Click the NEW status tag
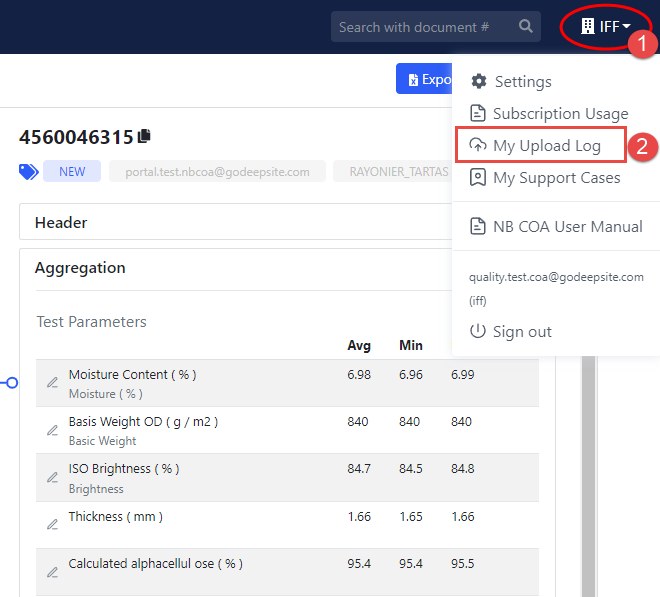Viewport: 660px width, 597px height. (72, 171)
